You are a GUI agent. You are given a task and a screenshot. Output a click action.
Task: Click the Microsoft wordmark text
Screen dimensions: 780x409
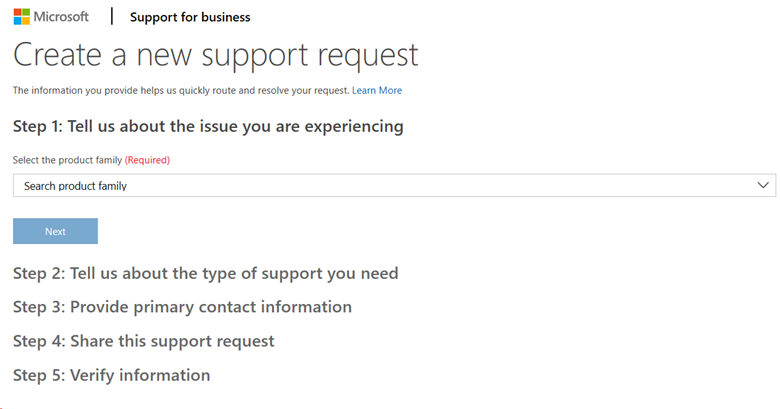(x=60, y=17)
